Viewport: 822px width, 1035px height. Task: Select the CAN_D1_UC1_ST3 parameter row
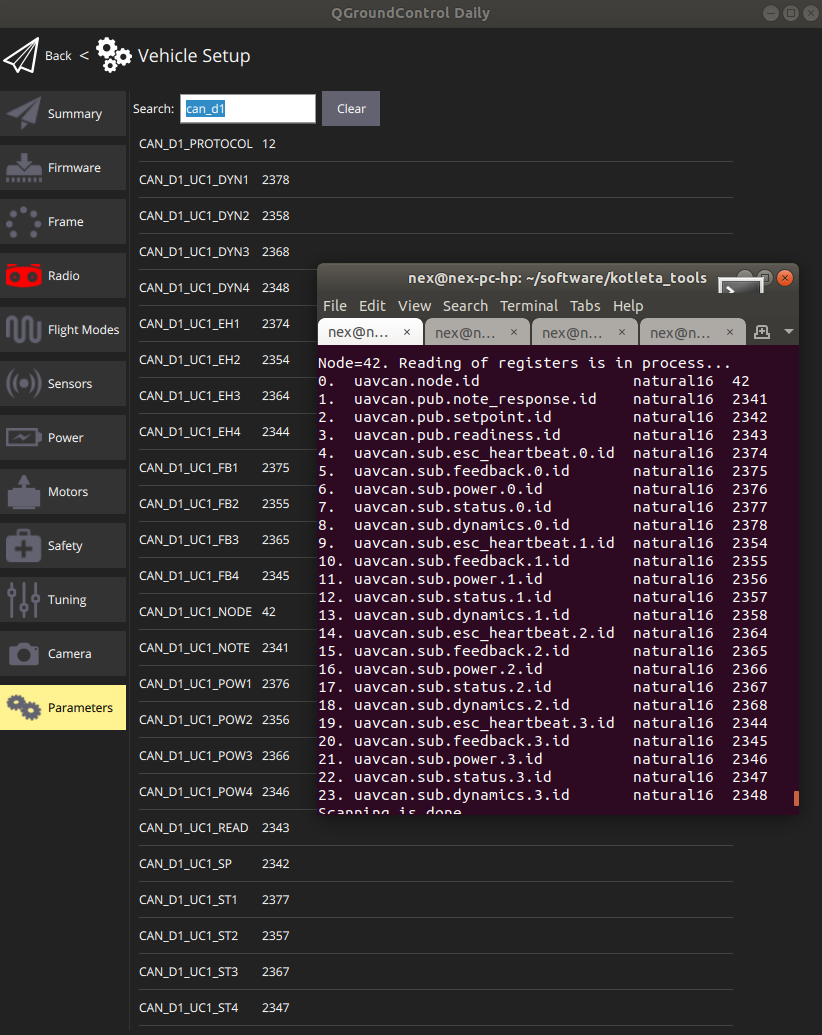[436, 972]
